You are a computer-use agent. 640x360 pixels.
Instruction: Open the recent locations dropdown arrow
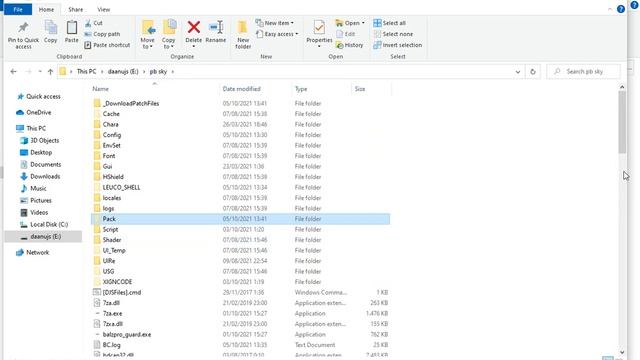pos(40,71)
